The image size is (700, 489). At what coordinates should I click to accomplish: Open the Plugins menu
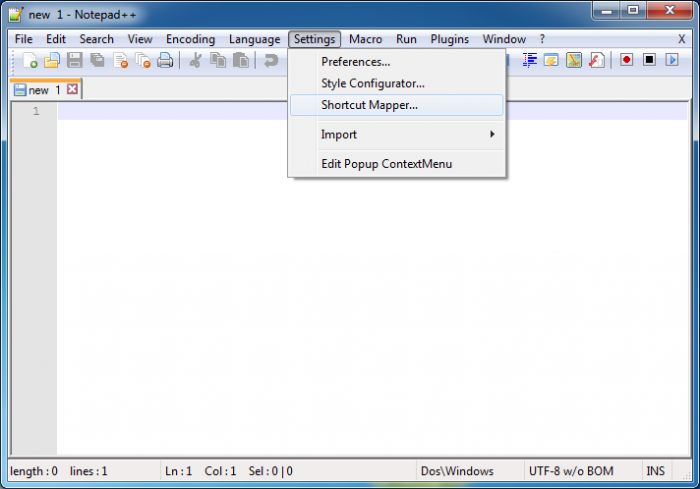[x=450, y=39]
